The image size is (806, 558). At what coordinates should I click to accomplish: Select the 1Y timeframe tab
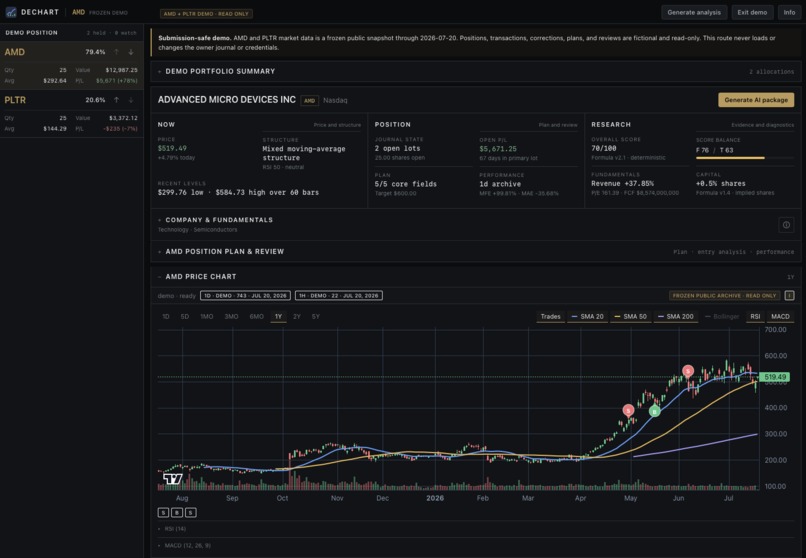pos(278,317)
